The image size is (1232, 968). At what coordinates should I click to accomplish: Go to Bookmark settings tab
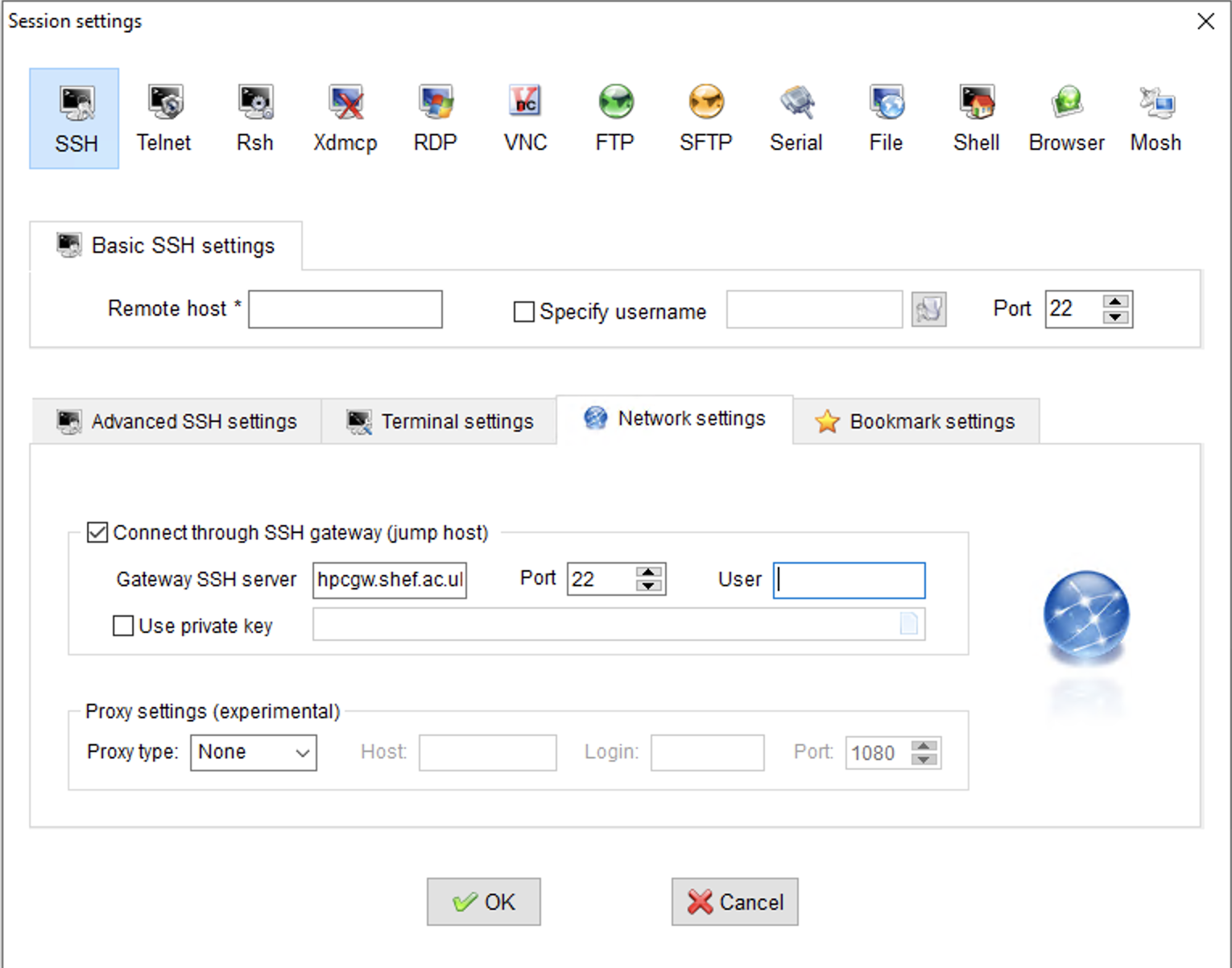point(916,421)
